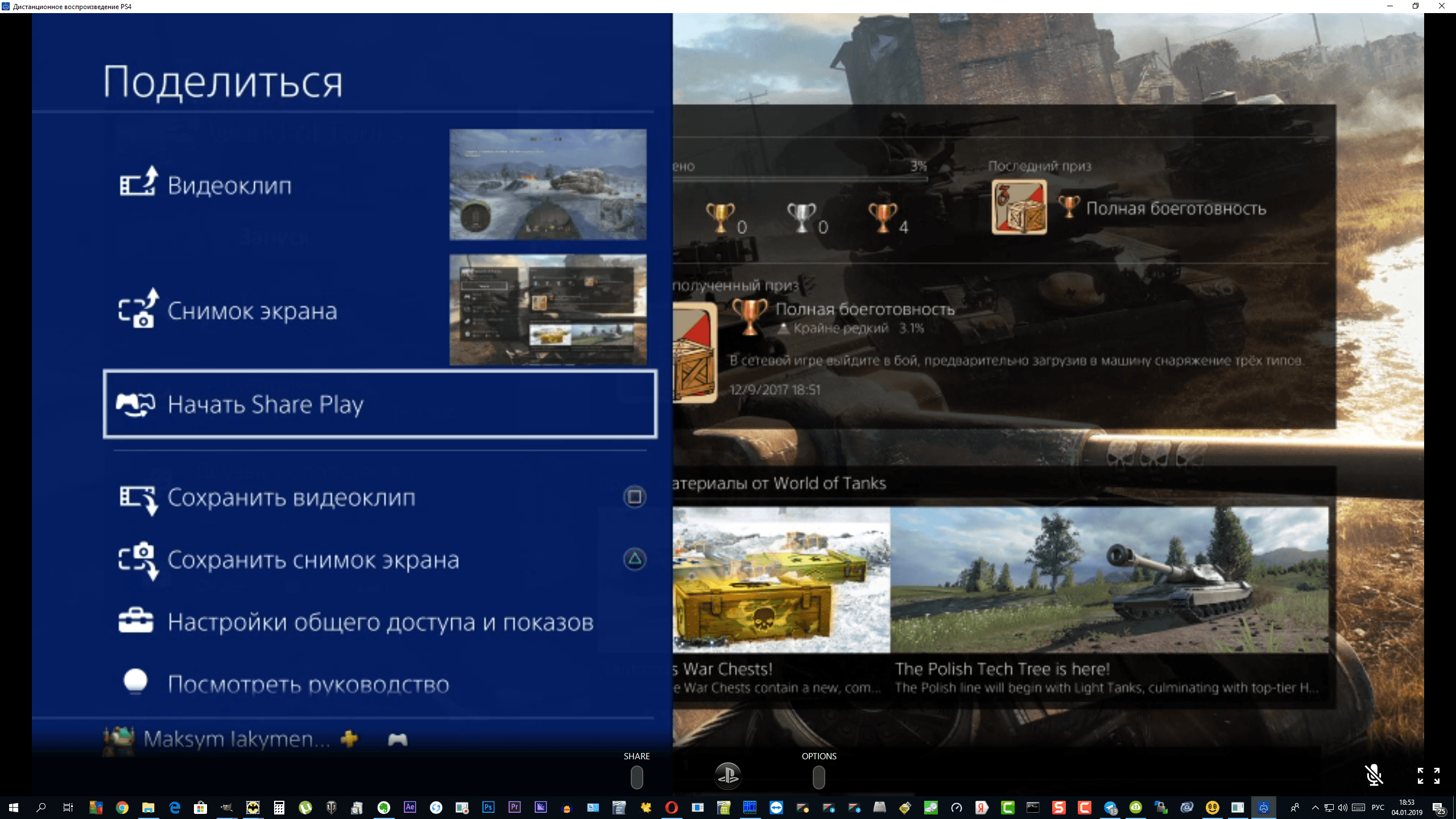Click the SHARE remote play button
The width and height of the screenshot is (1456, 819).
coord(636,777)
